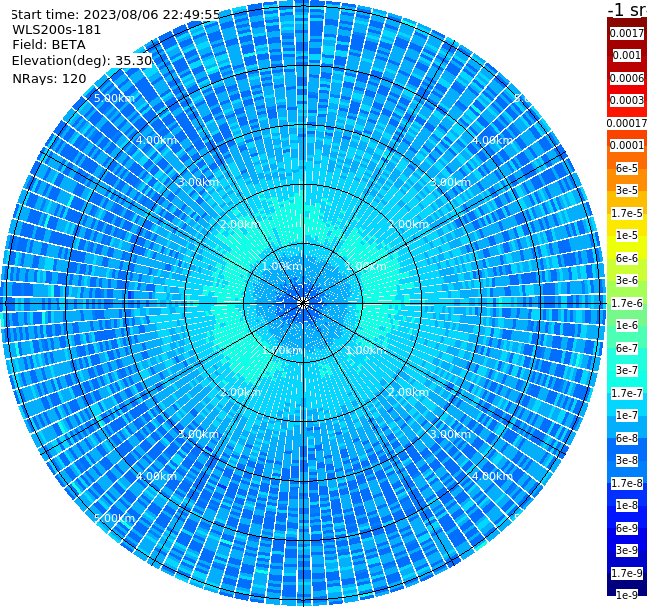This screenshot has width=647, height=607.
Task: Select the 6e-5 colorbar tick
Action: 627,168
